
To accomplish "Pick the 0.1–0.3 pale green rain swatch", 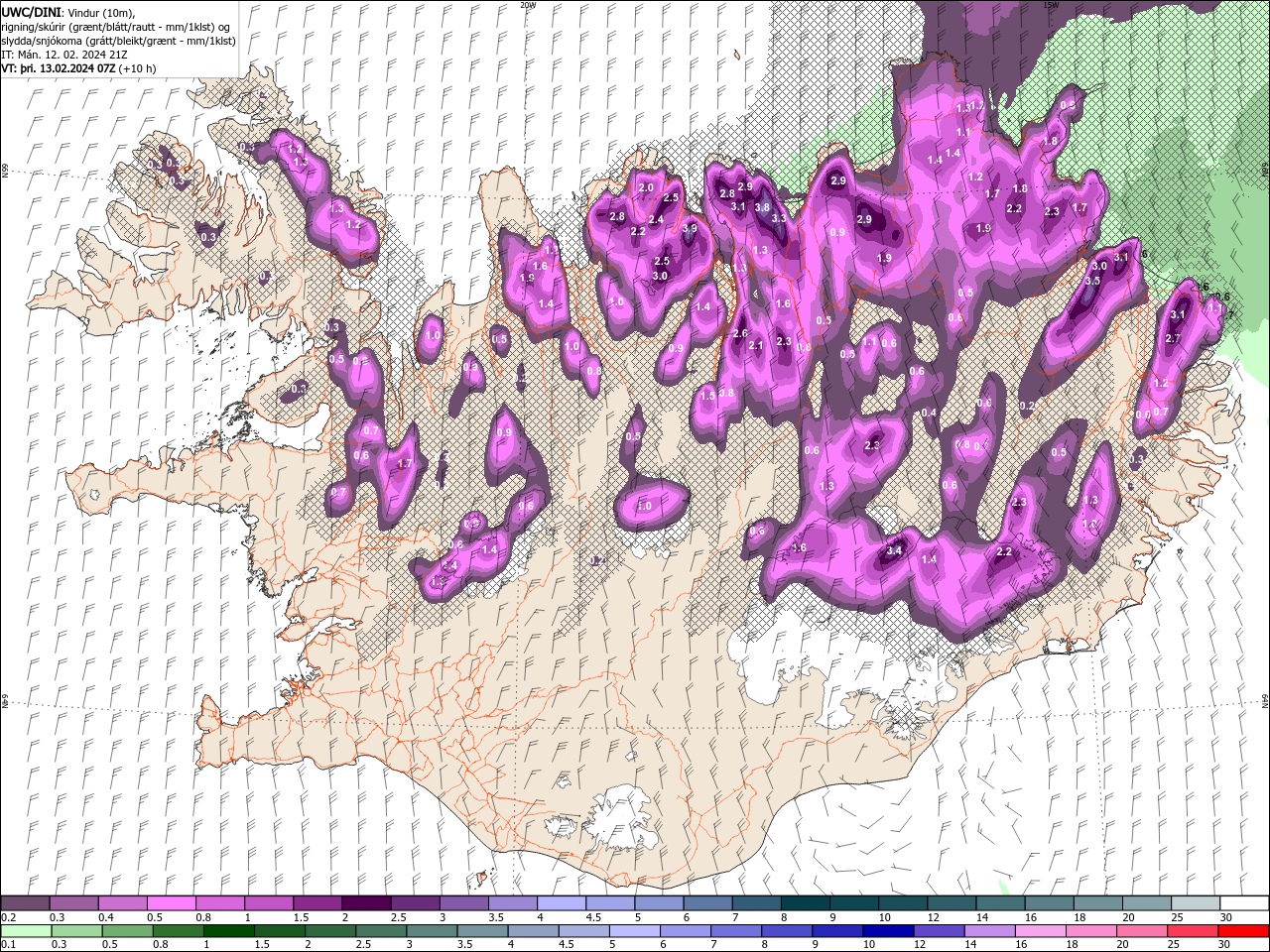I will click(x=26, y=931).
